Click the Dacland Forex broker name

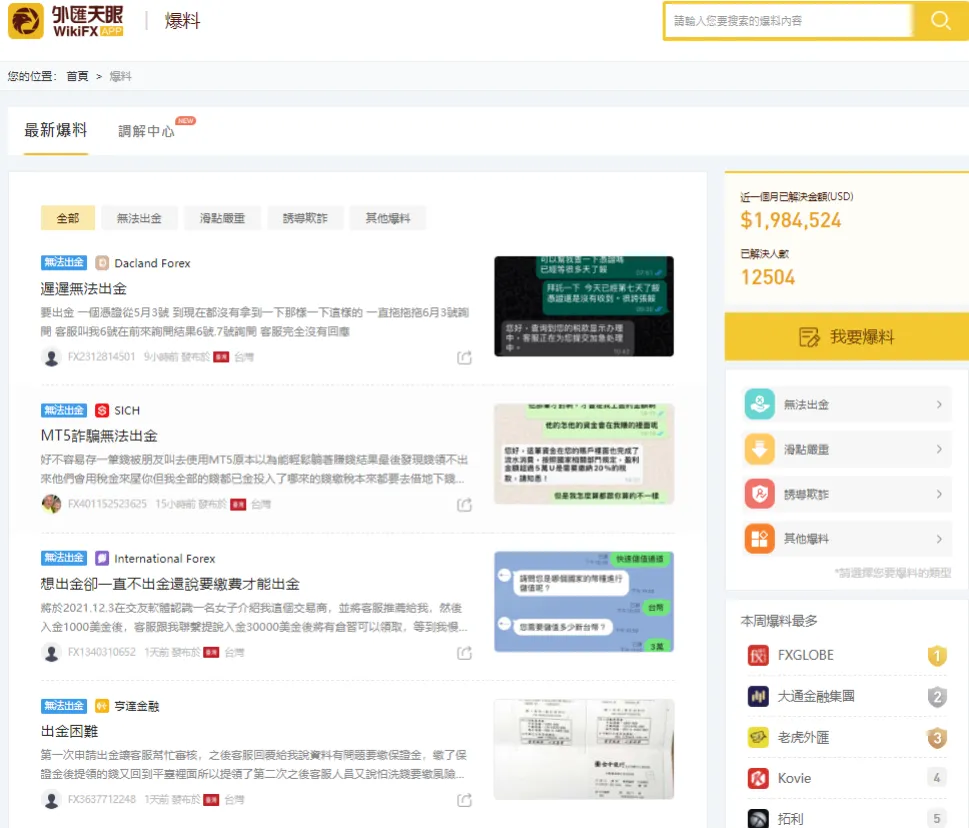point(153,263)
